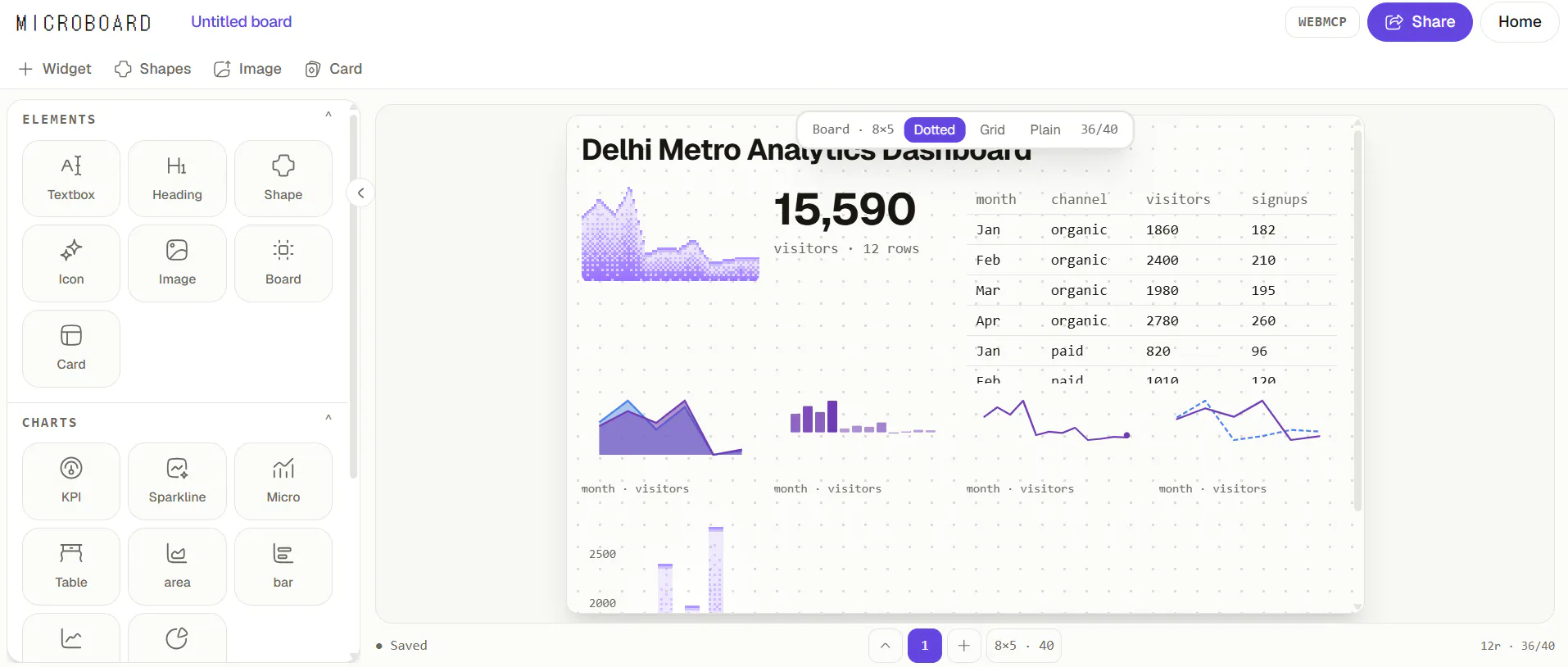Image resolution: width=1568 pixels, height=667 pixels.
Task: Add a Shape from Elements panel
Action: coord(283,179)
